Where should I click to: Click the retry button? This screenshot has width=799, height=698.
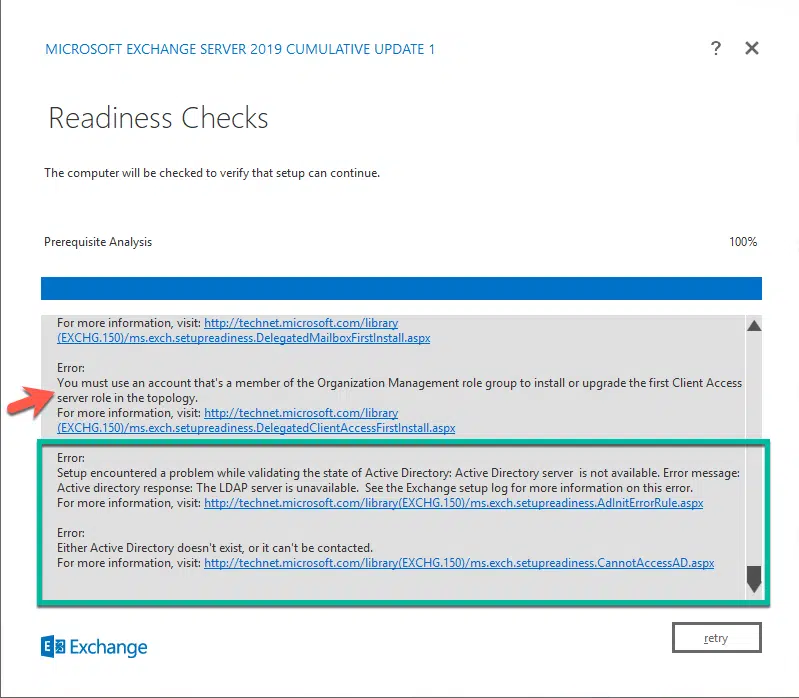point(716,637)
